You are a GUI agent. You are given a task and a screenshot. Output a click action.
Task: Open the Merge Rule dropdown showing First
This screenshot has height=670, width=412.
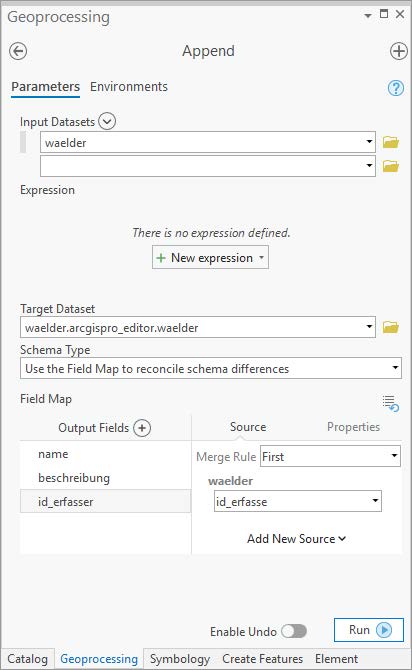330,456
